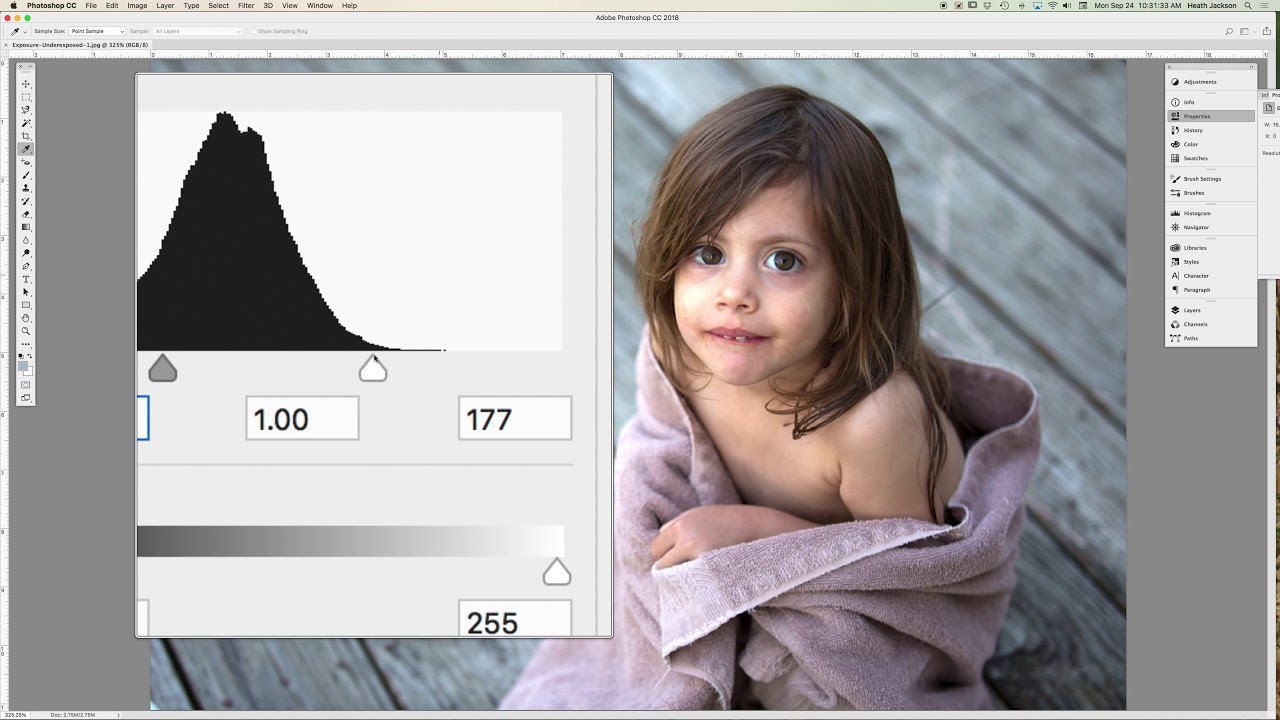The height and width of the screenshot is (720, 1280).
Task: Select the Rectangular Marquee tool
Action: [26, 96]
